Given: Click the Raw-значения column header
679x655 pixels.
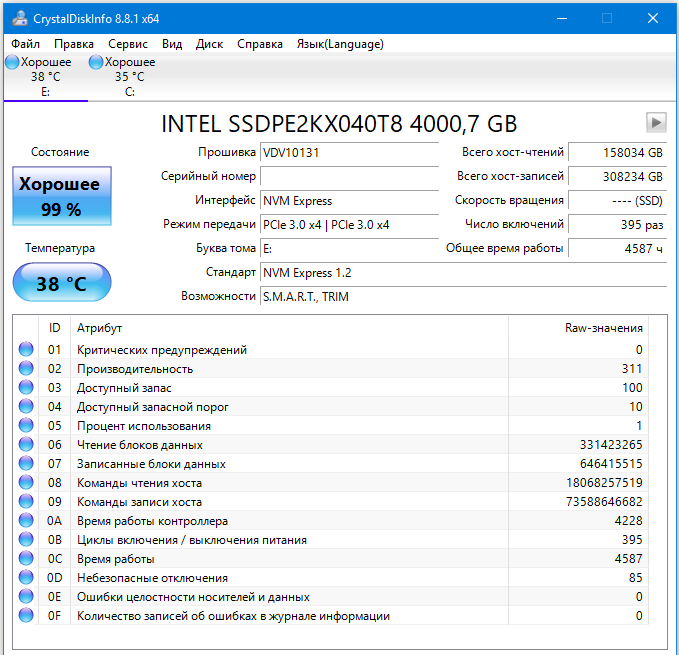Looking at the screenshot, I should (x=578, y=328).
